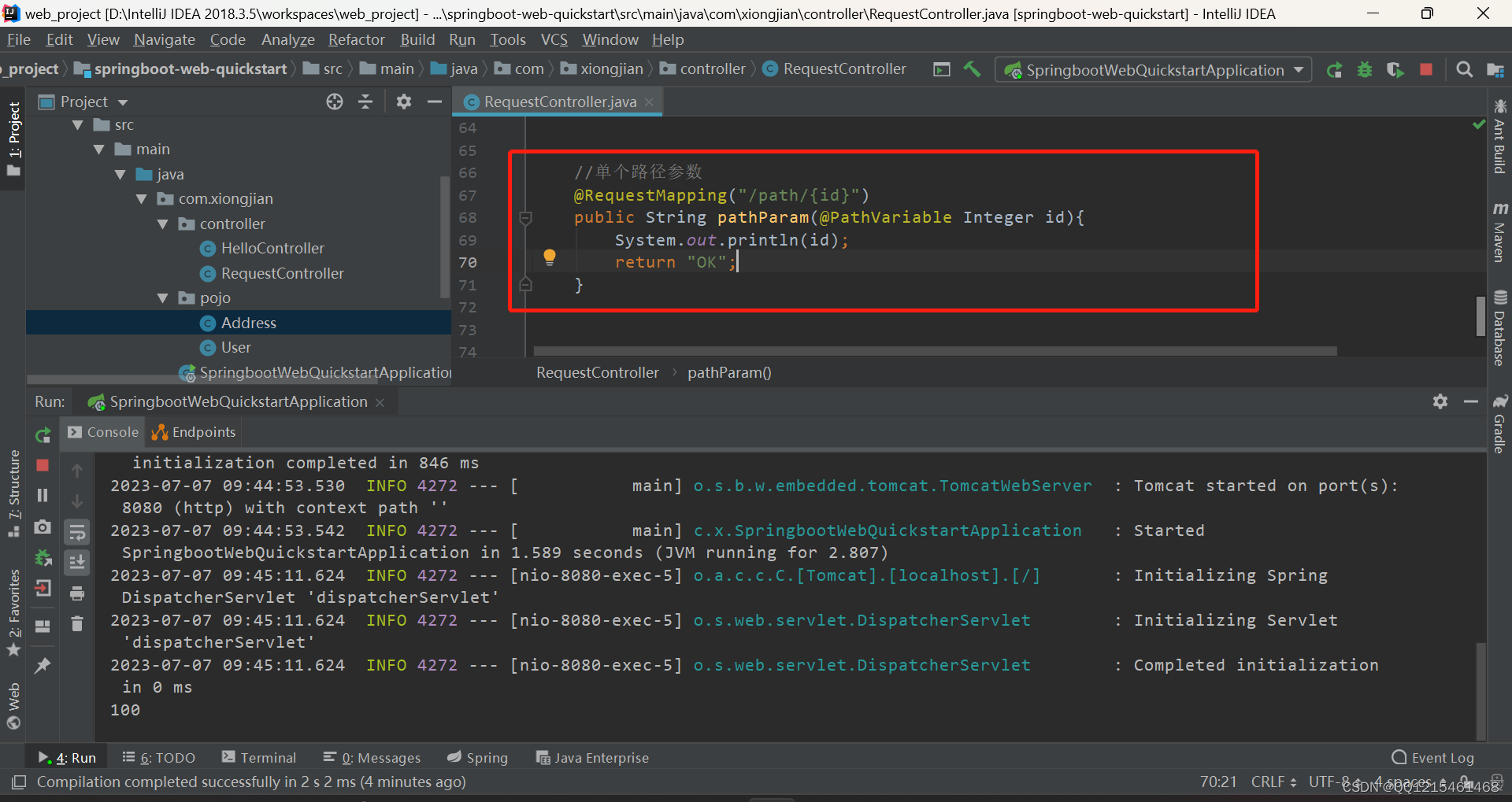The width and height of the screenshot is (1512, 802).
Task: Open Project panel settings gear
Action: click(x=404, y=102)
